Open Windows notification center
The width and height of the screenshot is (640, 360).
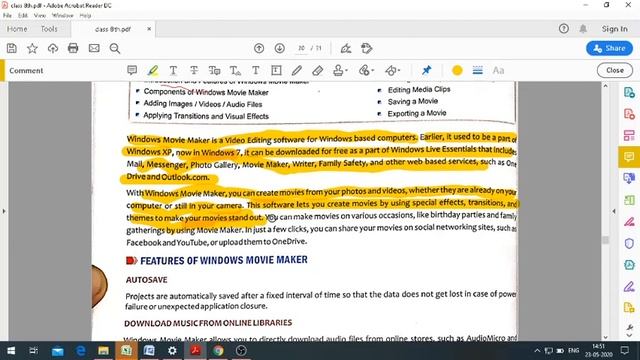(625, 351)
